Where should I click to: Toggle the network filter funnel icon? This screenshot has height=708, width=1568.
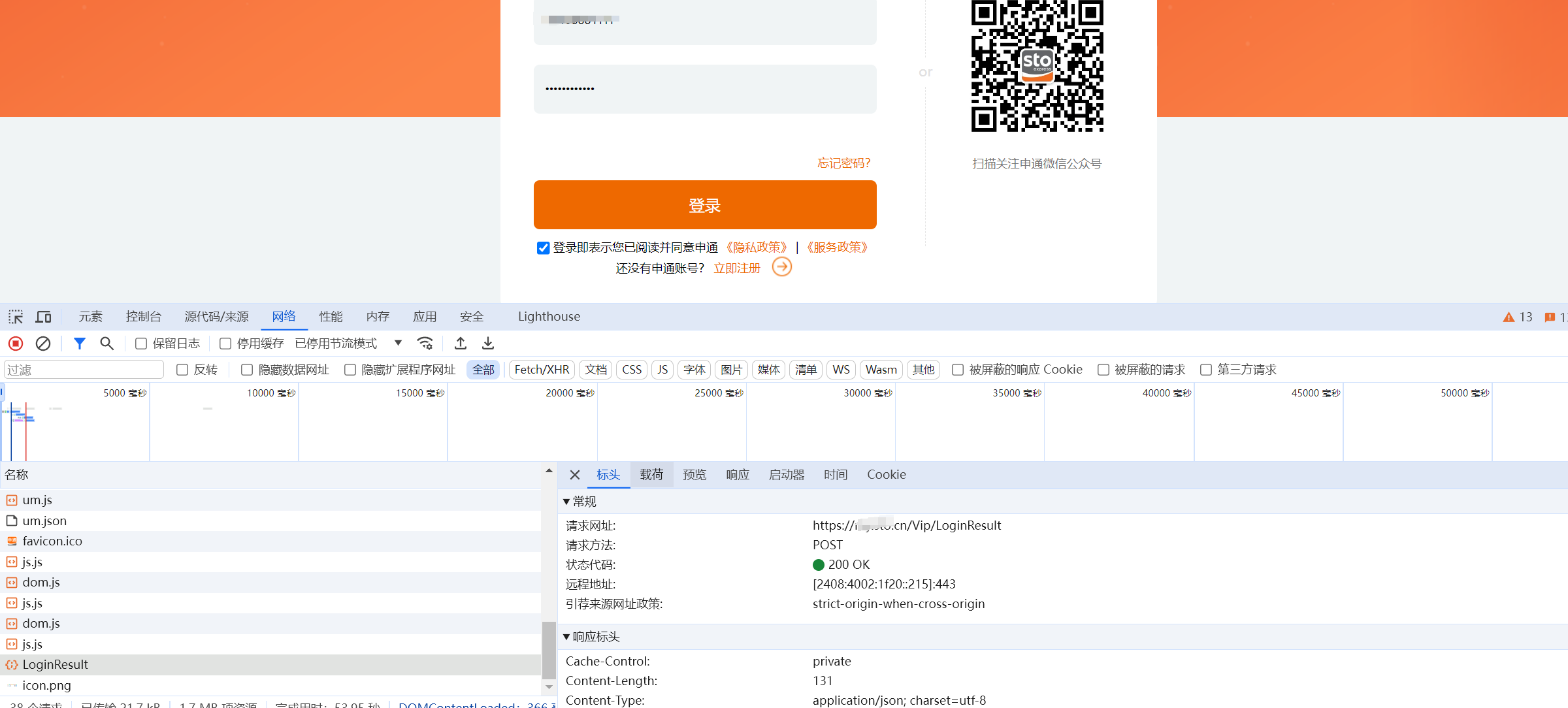point(80,344)
